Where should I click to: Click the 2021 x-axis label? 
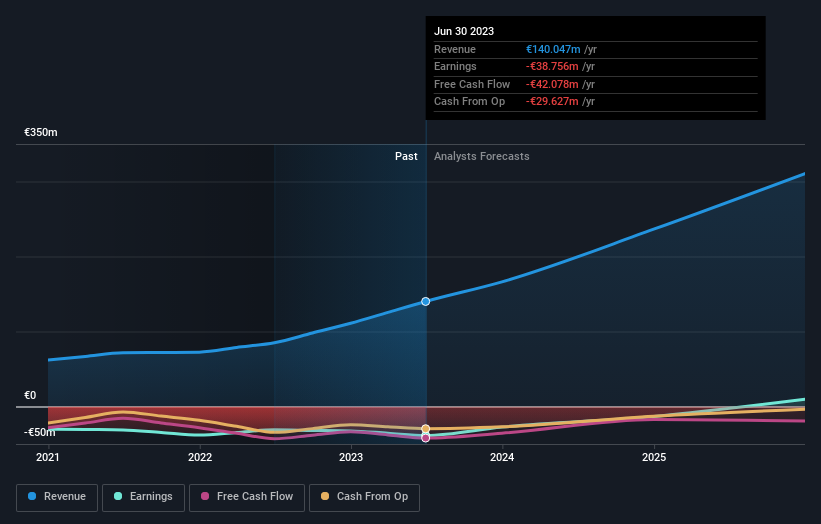tap(48, 457)
